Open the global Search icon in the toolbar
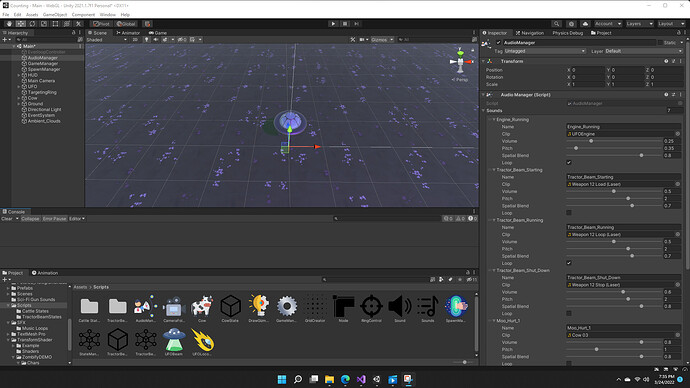This screenshot has width=690, height=388. click(557, 24)
